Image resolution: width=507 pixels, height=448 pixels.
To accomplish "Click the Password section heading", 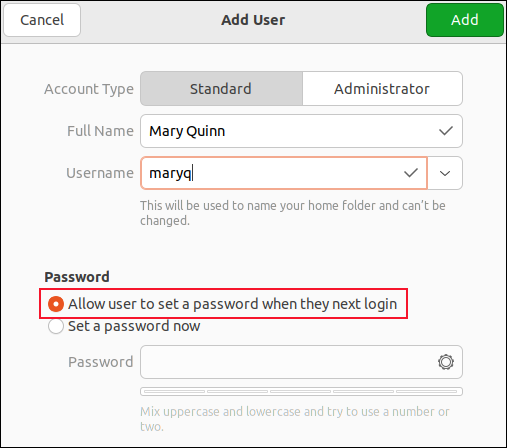I will [77, 277].
